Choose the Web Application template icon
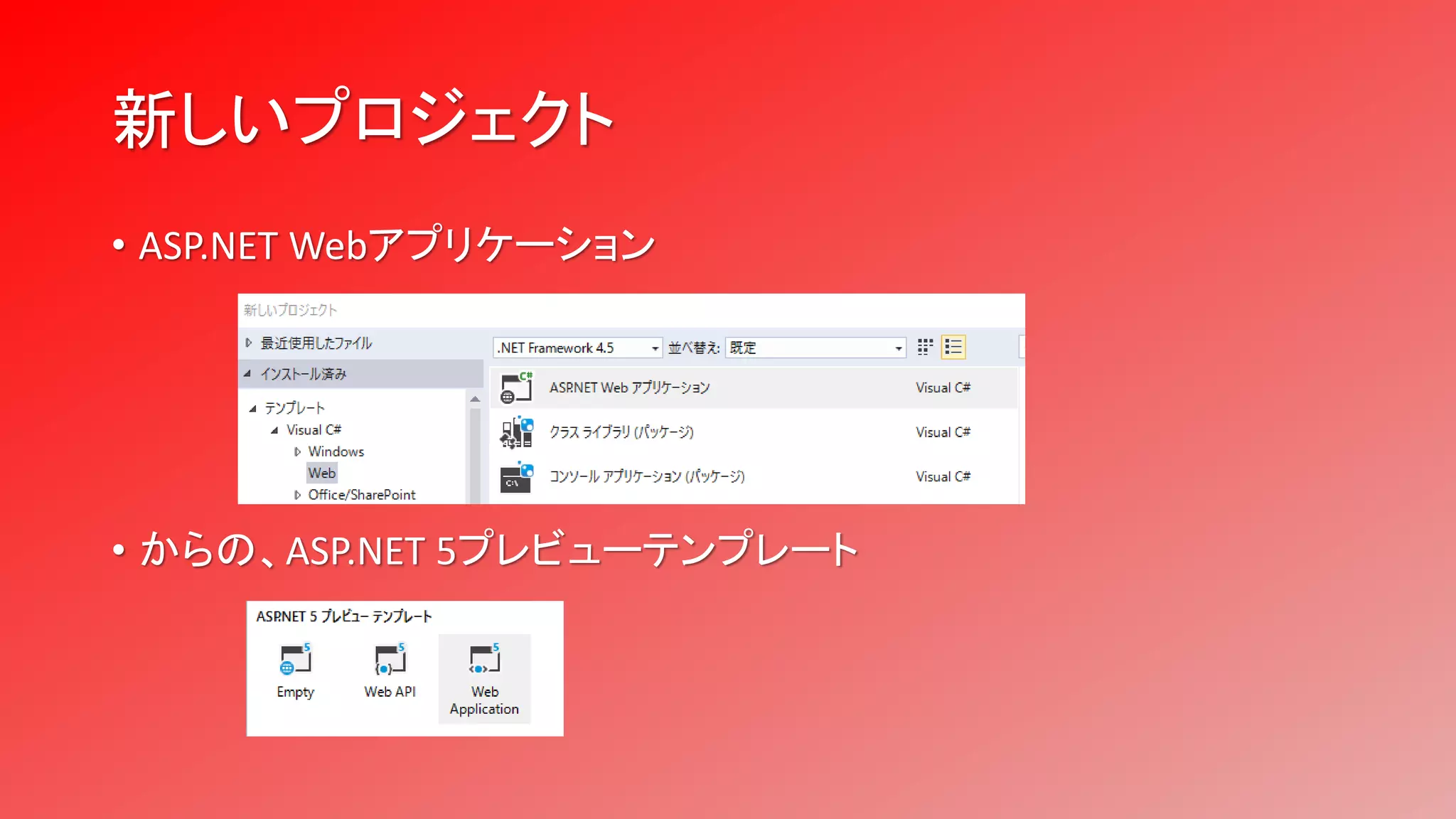The height and width of the screenshot is (819, 1456). [485, 658]
